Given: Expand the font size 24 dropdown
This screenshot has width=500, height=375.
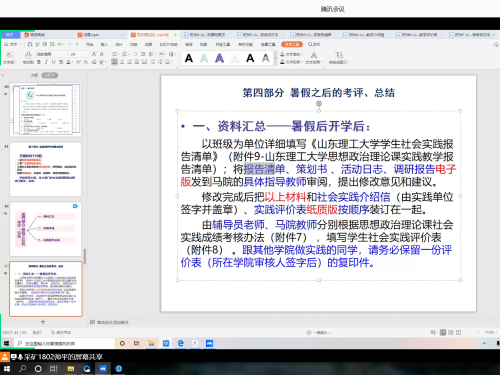Looking at the screenshot, I should [x=88, y=54].
